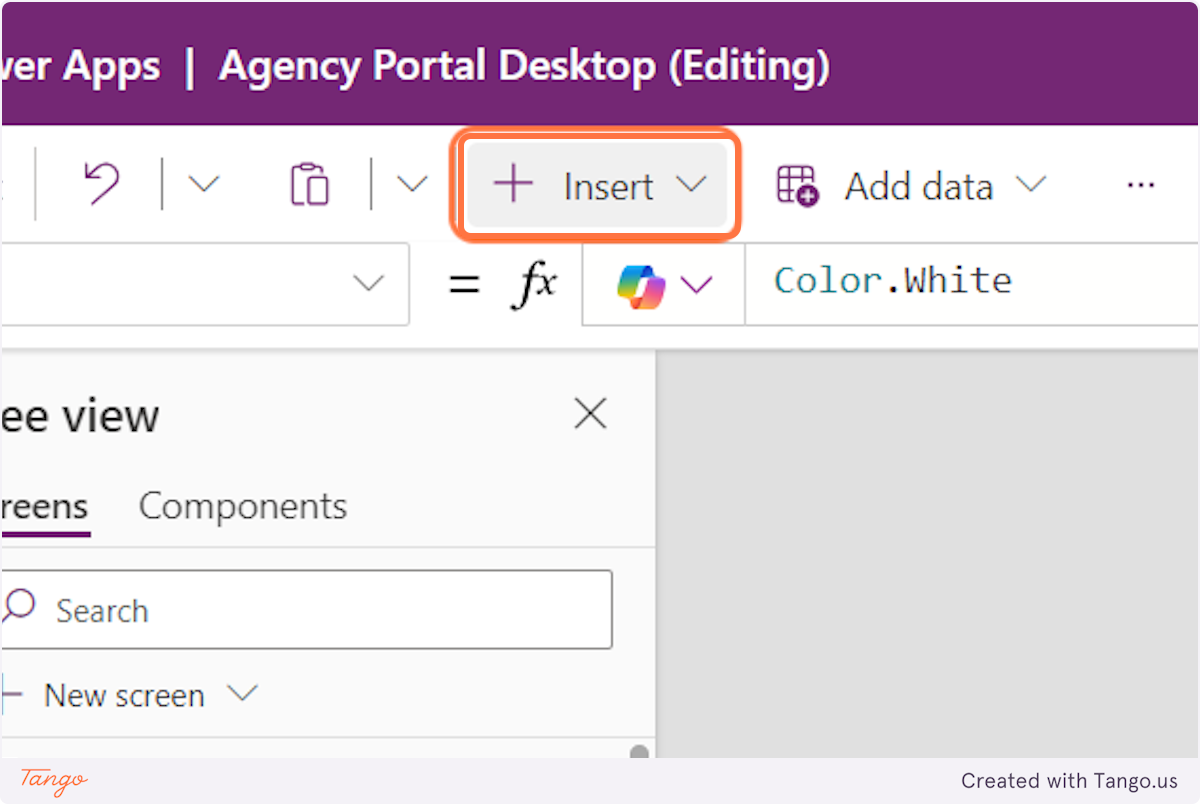The width and height of the screenshot is (1200, 804).
Task: Switch to the Components tab
Action: (x=243, y=506)
